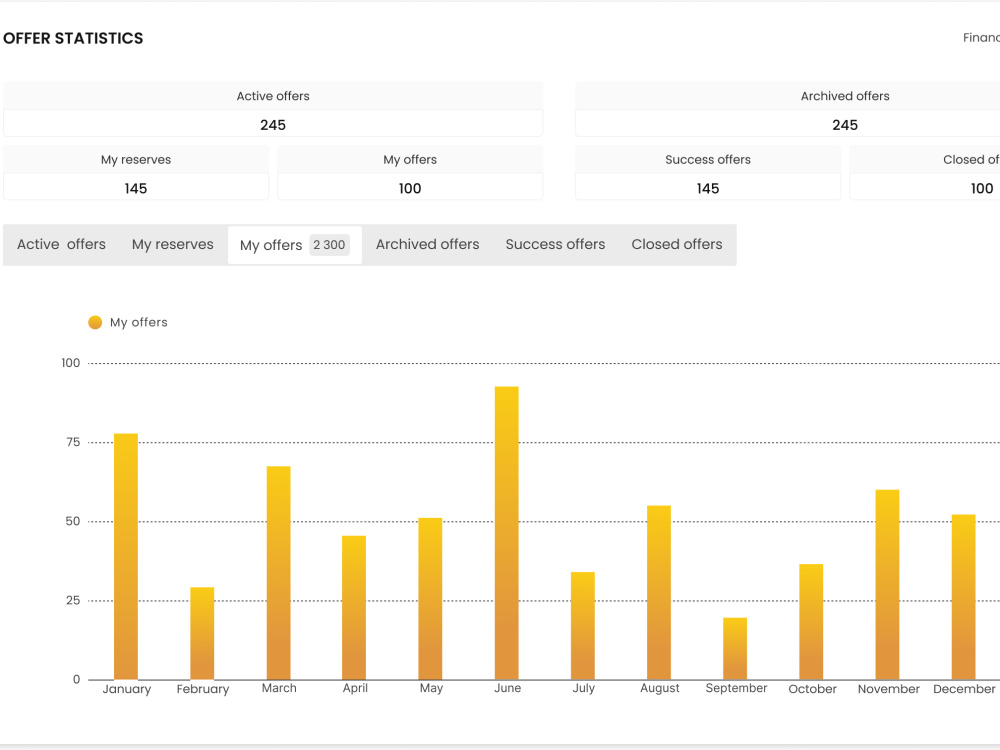
Task: Select the March bar in chart
Action: coord(279,573)
